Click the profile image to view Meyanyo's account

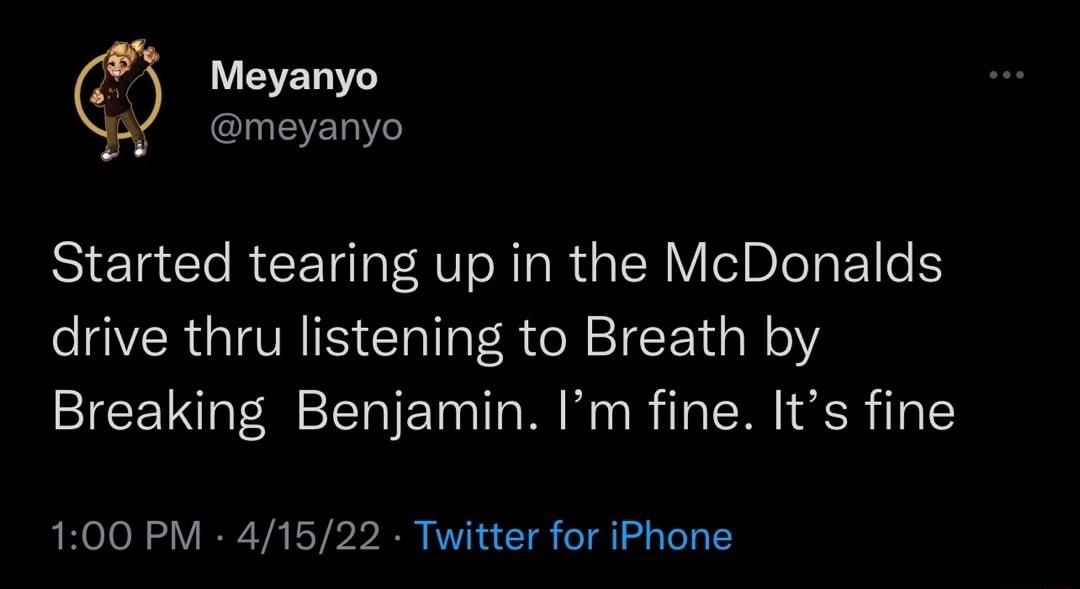click(119, 100)
